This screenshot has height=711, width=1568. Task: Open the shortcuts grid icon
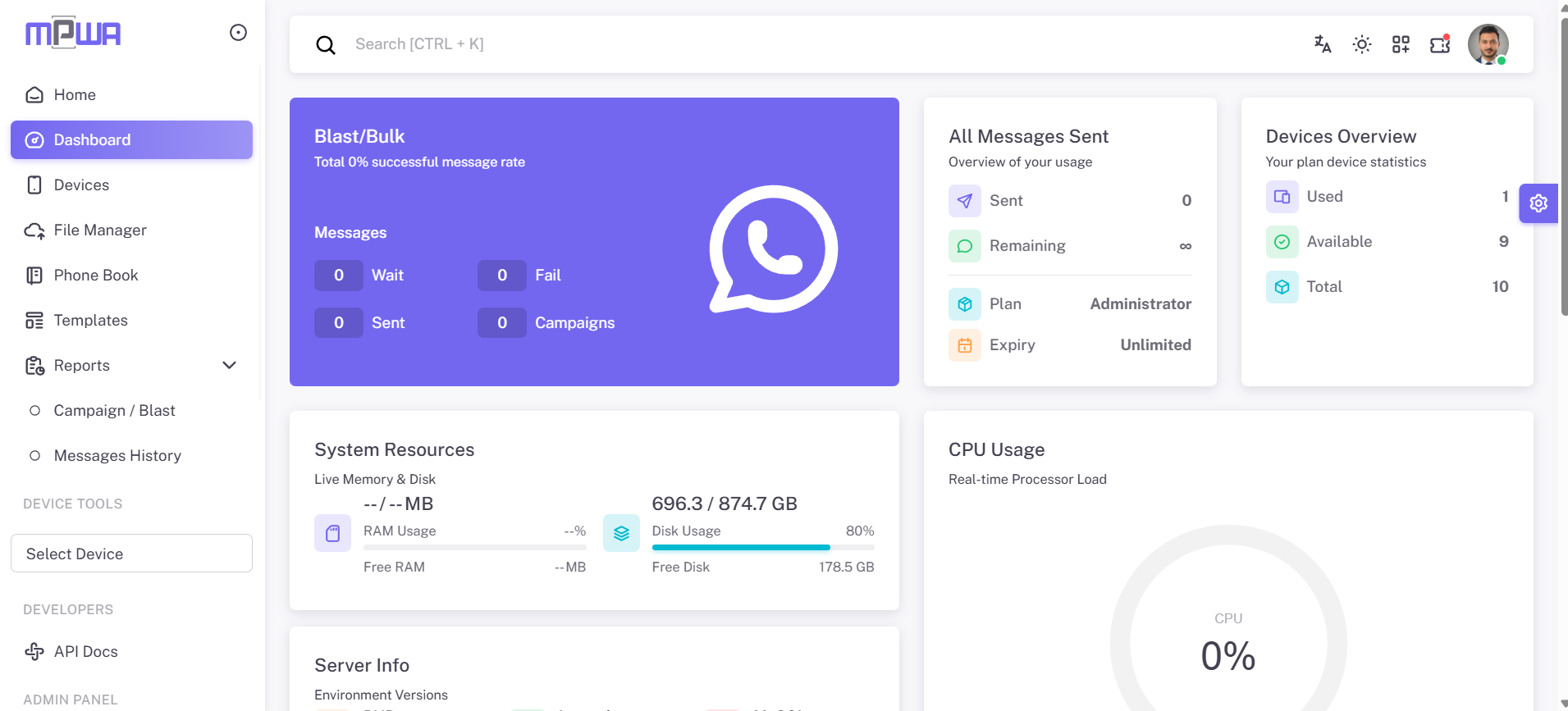click(1401, 44)
